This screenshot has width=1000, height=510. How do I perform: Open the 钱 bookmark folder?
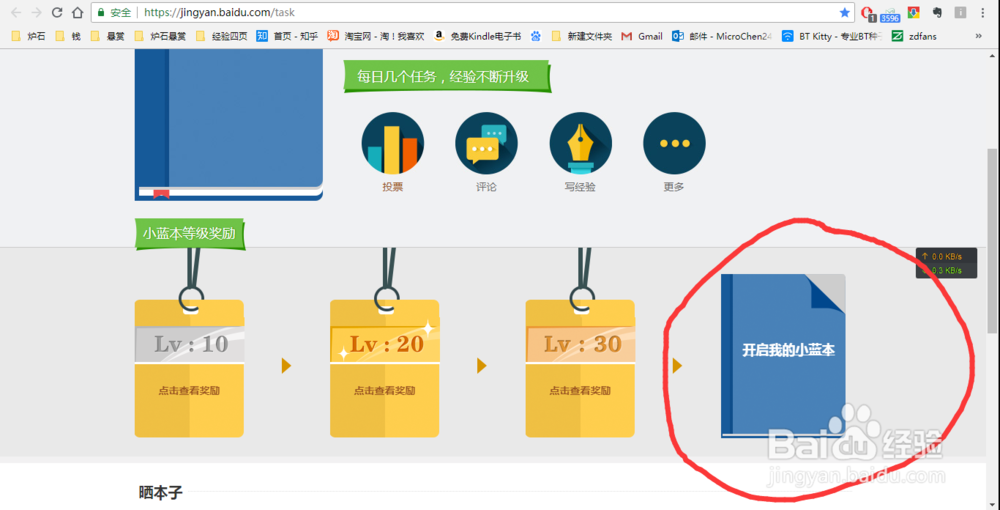click(68, 36)
